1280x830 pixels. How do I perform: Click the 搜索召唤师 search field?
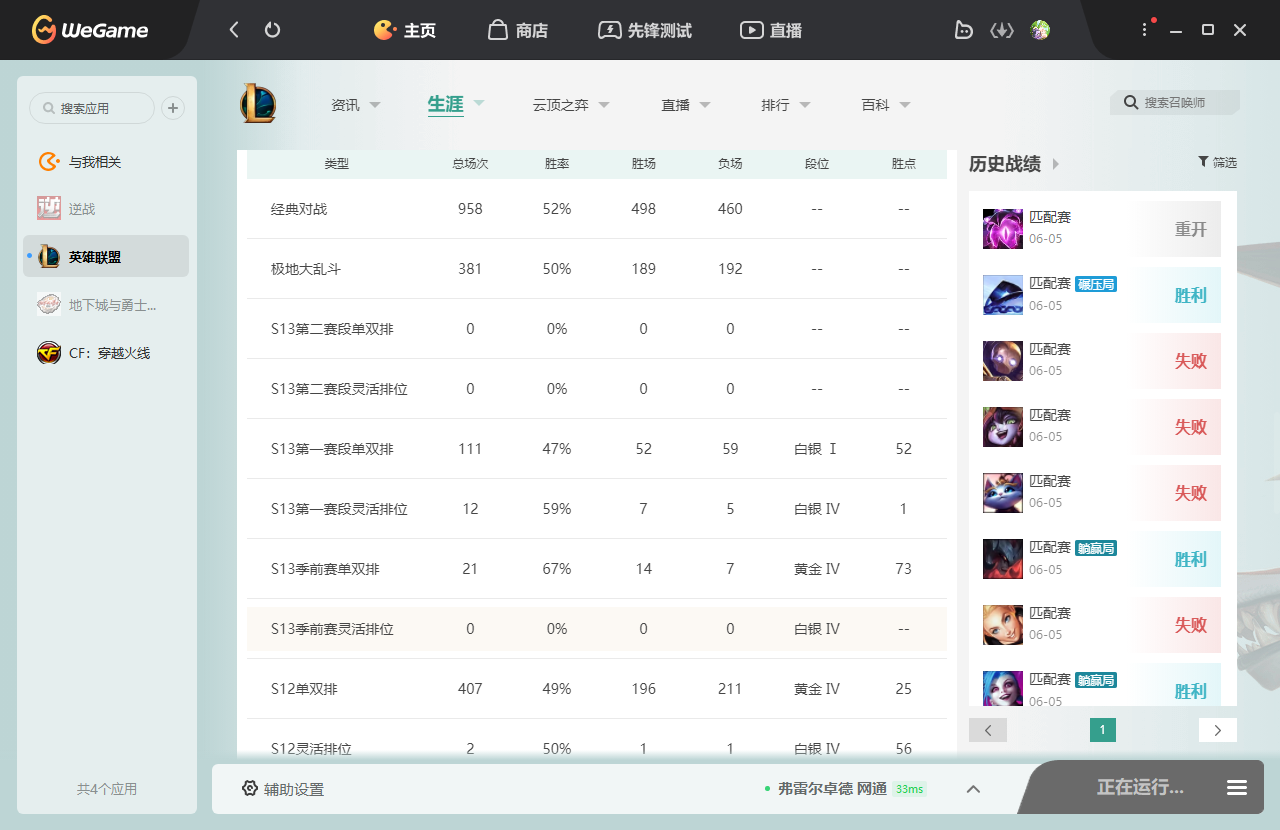pyautogui.click(x=1175, y=102)
